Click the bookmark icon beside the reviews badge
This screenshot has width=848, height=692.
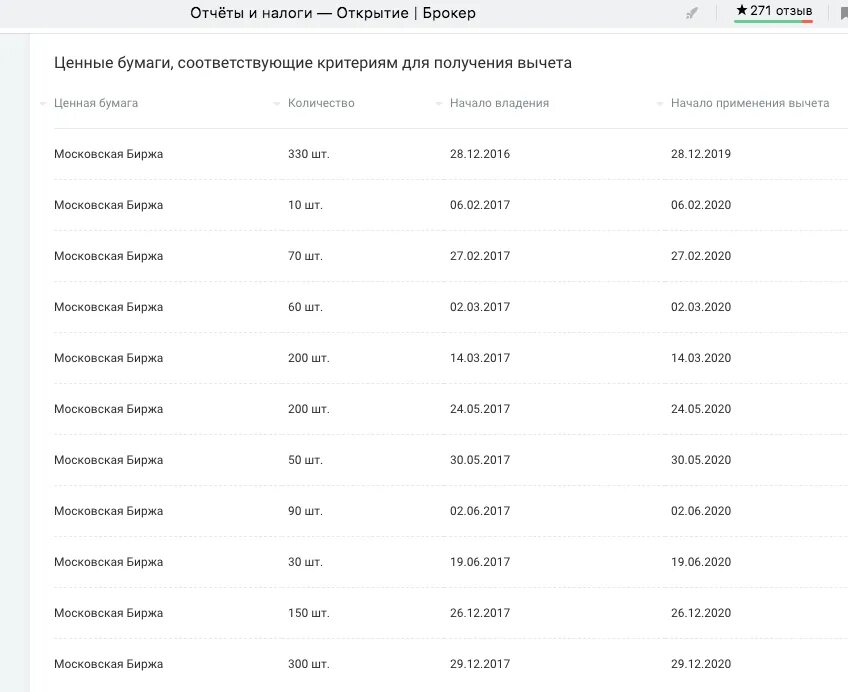click(x=844, y=13)
